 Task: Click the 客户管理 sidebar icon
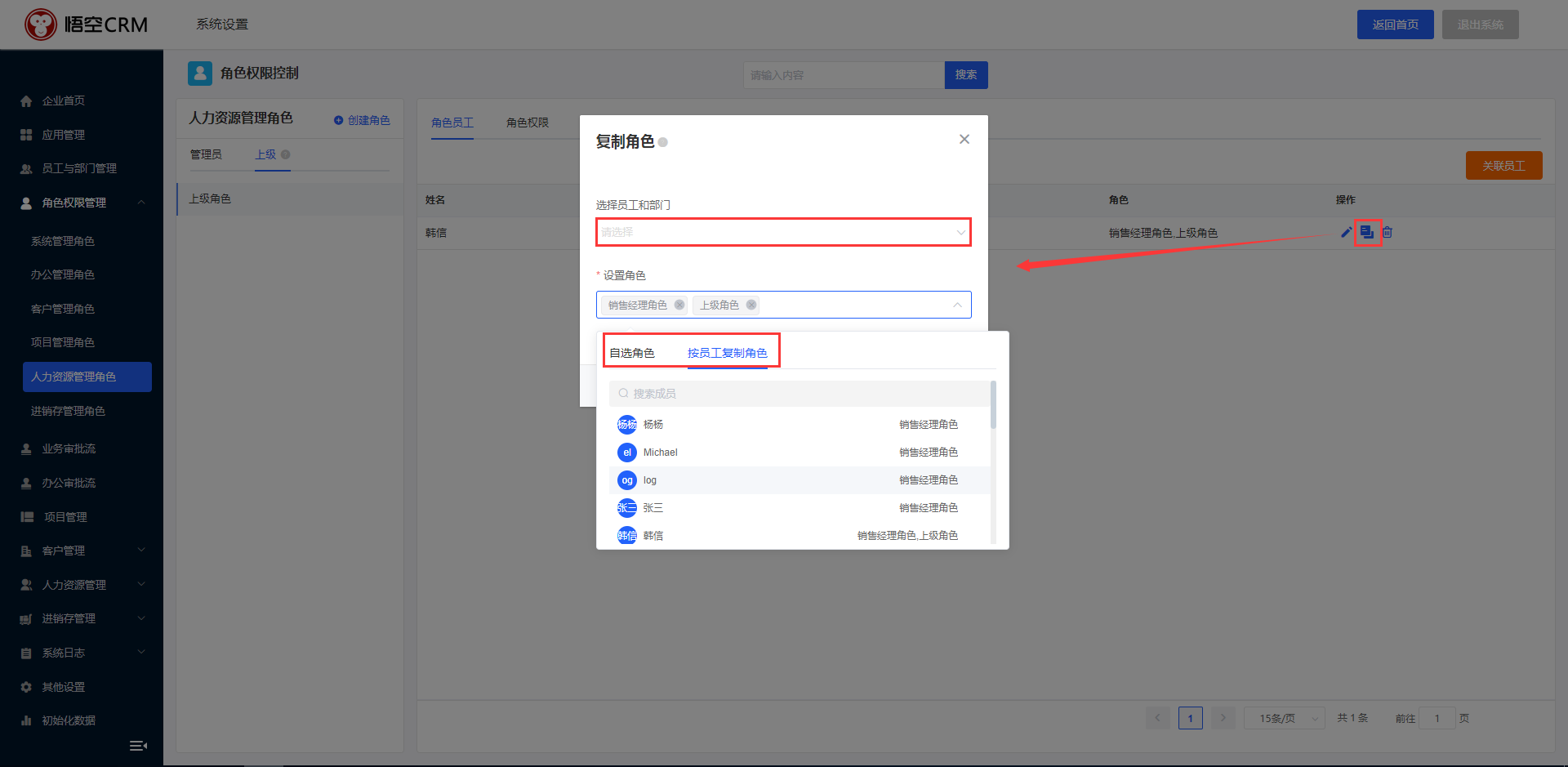(x=26, y=551)
